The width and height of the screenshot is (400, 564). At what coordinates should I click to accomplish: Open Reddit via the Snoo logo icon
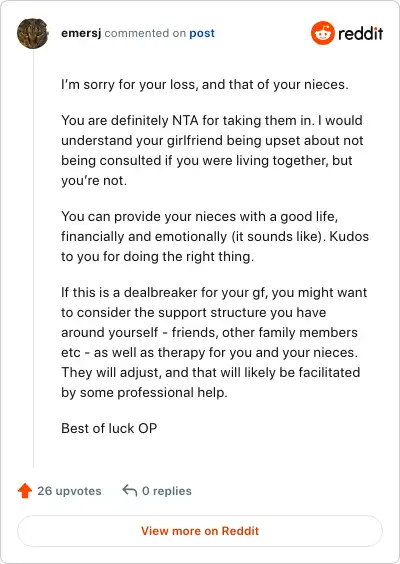(x=323, y=33)
